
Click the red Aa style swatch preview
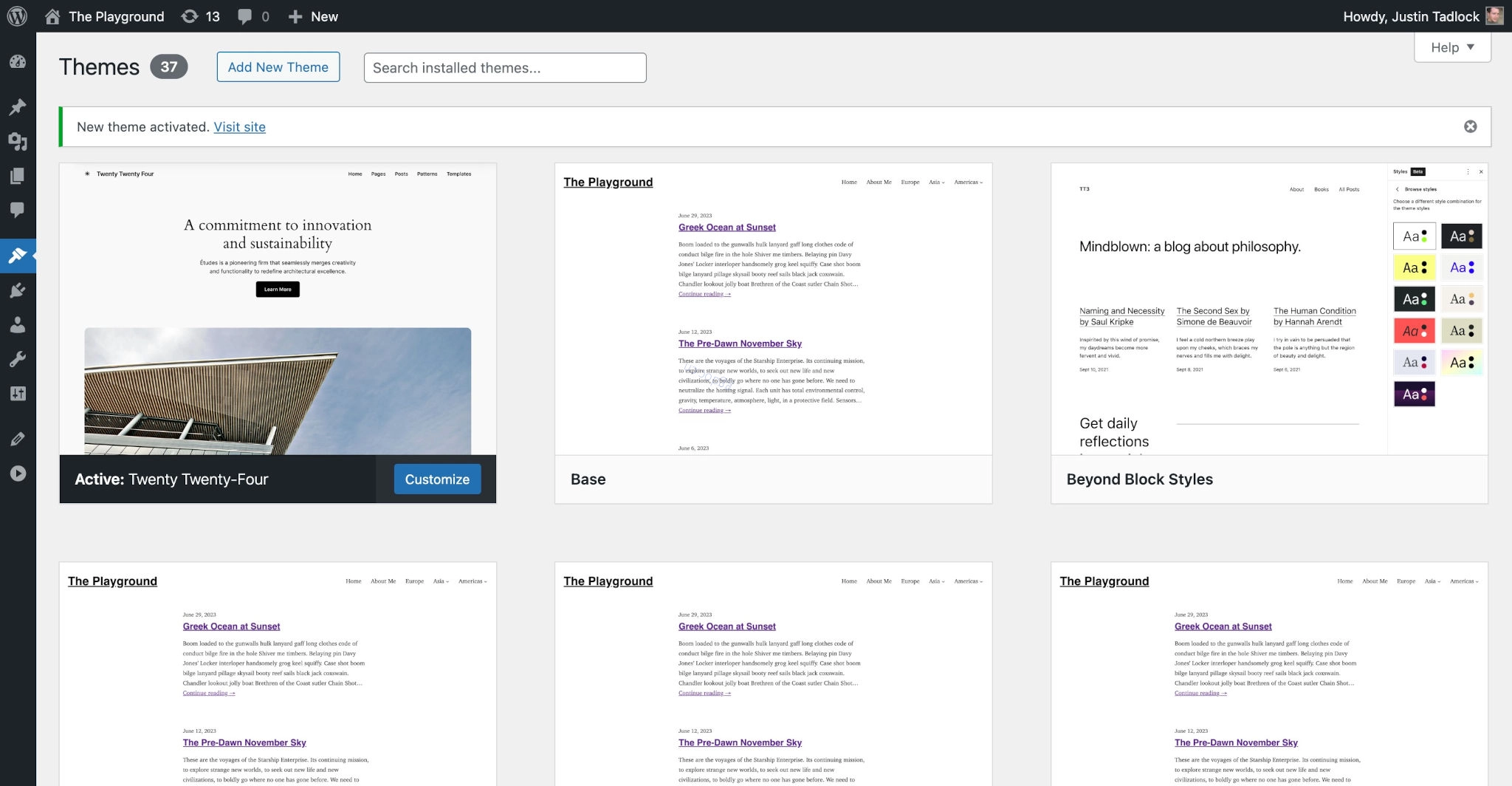[x=1414, y=331]
